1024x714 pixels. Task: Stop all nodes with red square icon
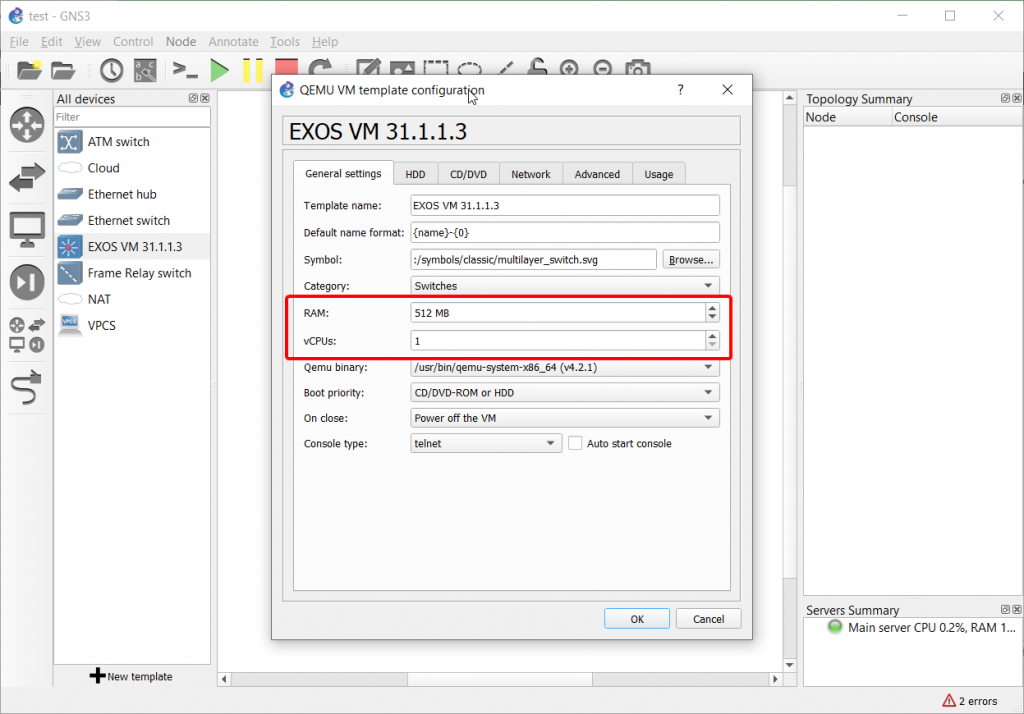(x=286, y=67)
